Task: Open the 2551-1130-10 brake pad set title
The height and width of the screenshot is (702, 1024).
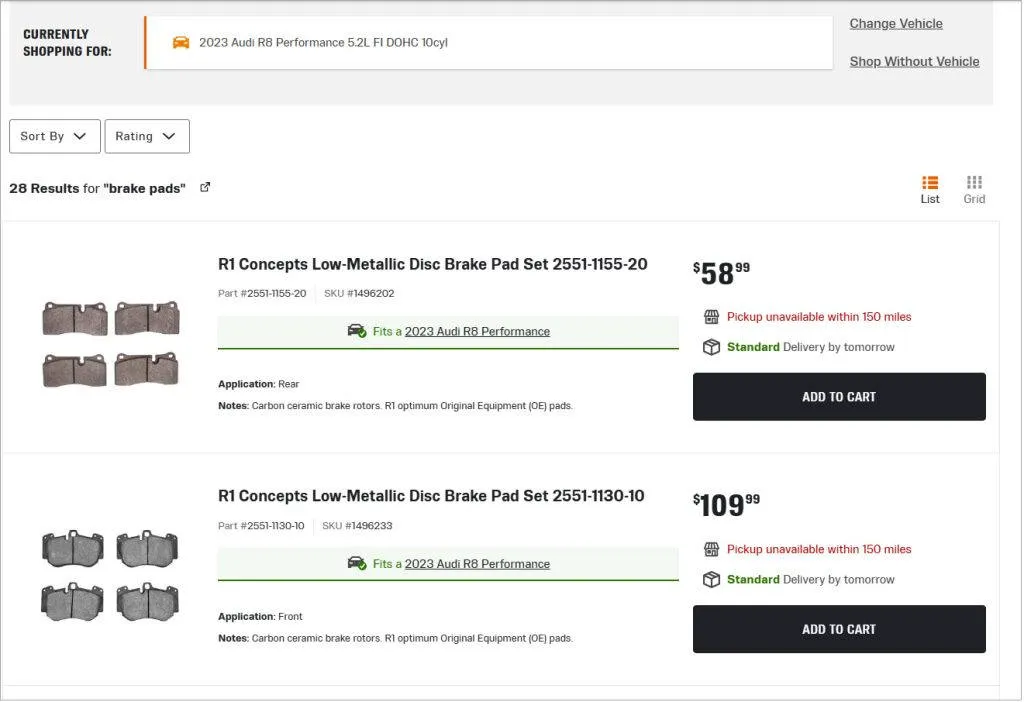Action: pyautogui.click(x=431, y=496)
